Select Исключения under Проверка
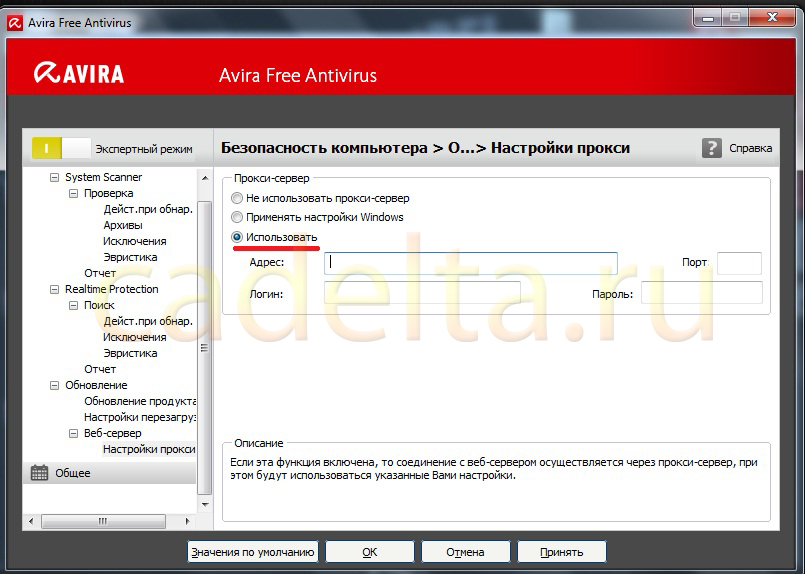Screen dimensions: 805x574 135,241
